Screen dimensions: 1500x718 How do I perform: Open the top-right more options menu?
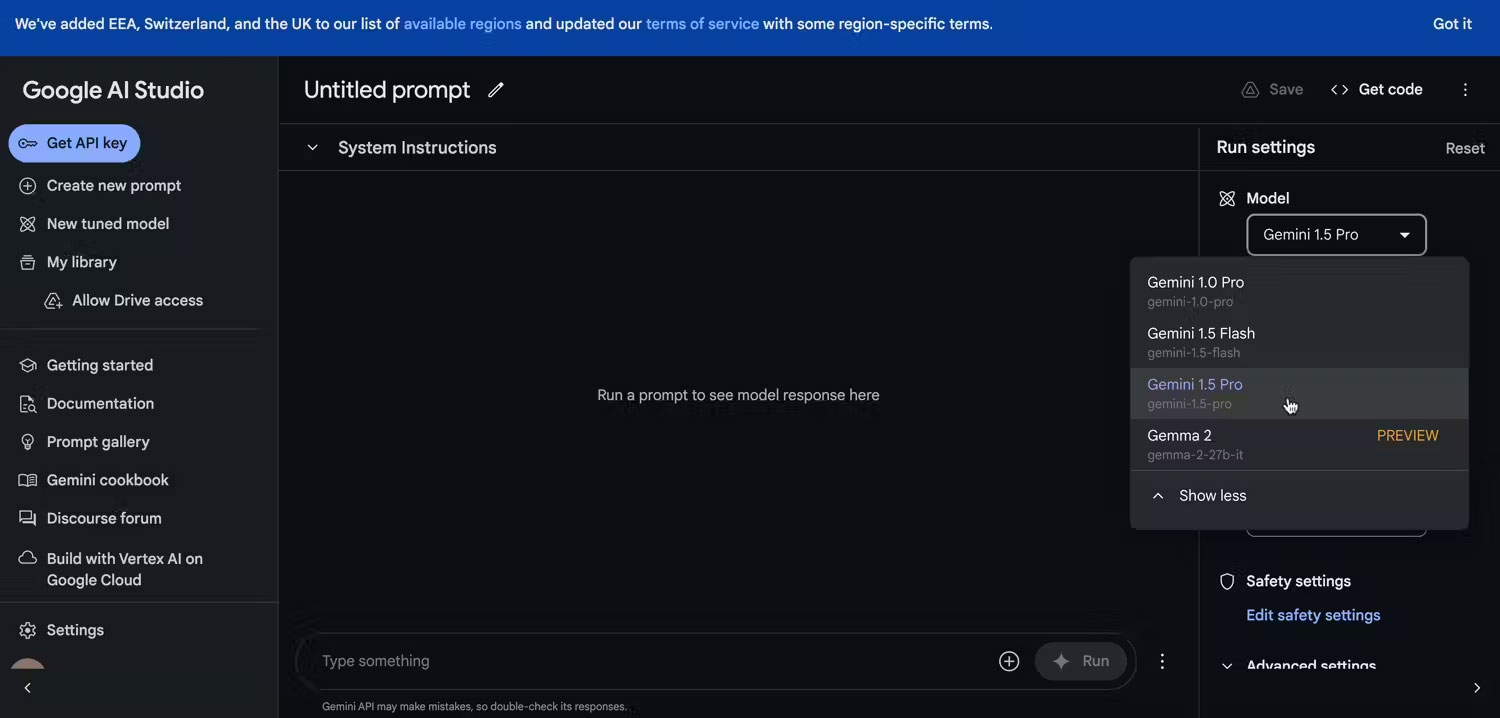pos(1465,89)
